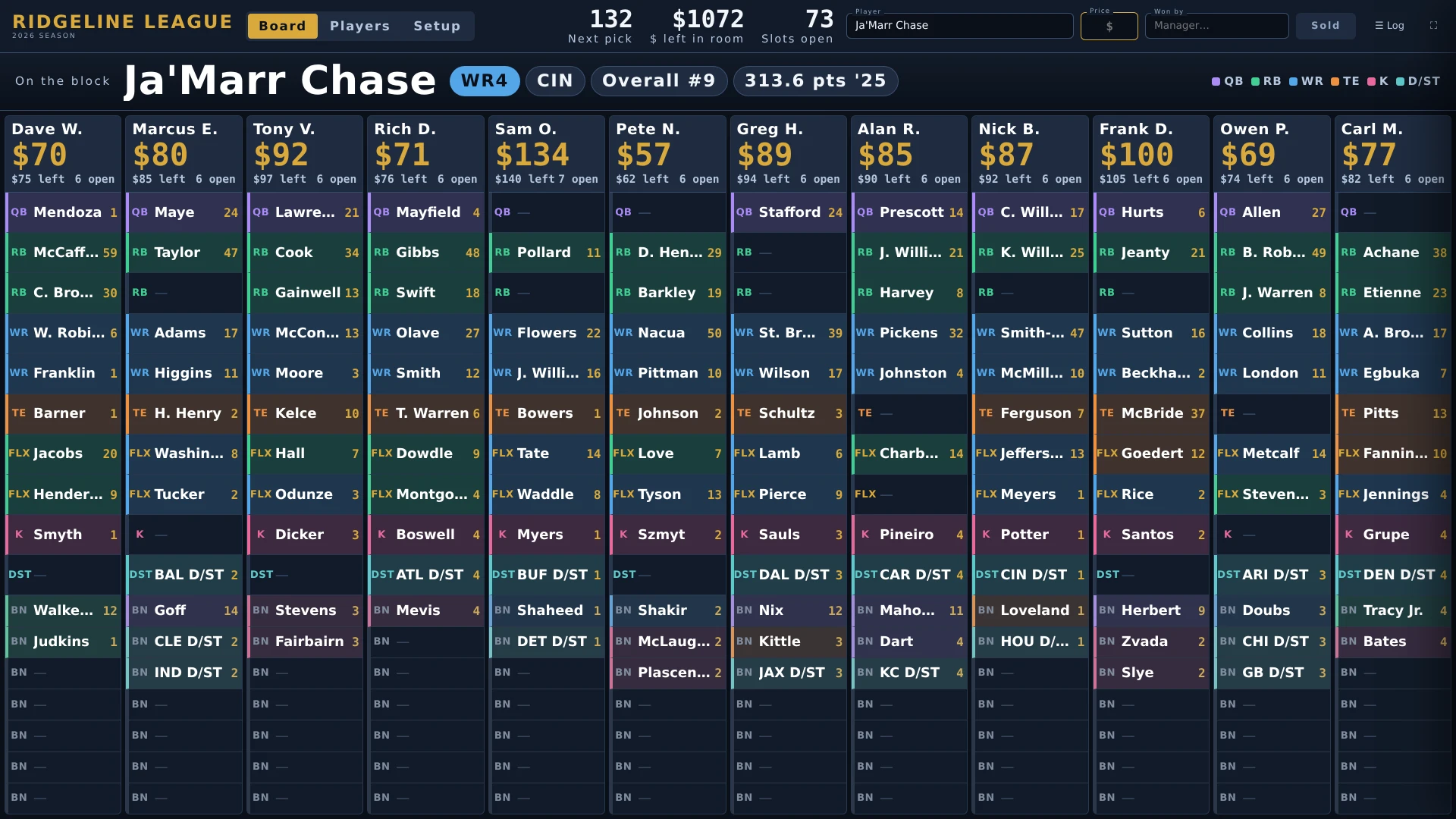Click Prescott QB row
Viewport: 1456px width, 819px height.
(x=909, y=212)
